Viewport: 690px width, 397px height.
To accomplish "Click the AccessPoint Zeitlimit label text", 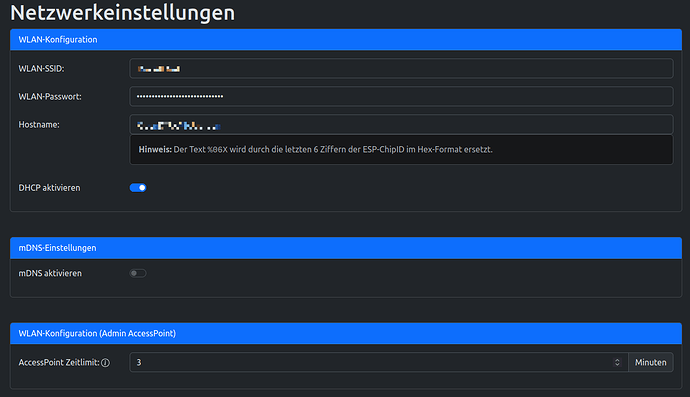I will (x=59, y=363).
